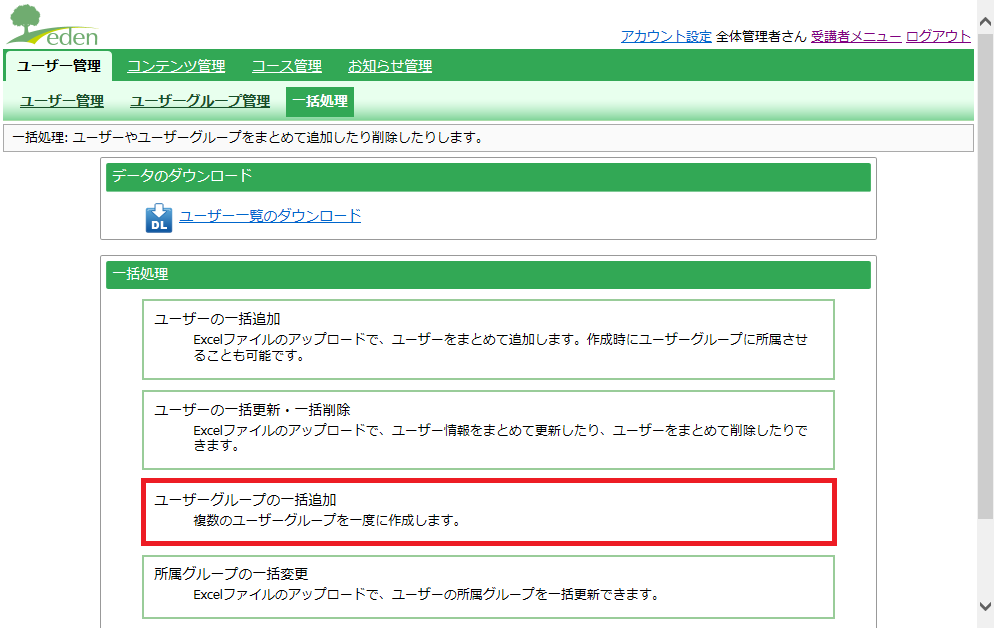
Task: Click the DL download icon
Action: (x=158, y=218)
